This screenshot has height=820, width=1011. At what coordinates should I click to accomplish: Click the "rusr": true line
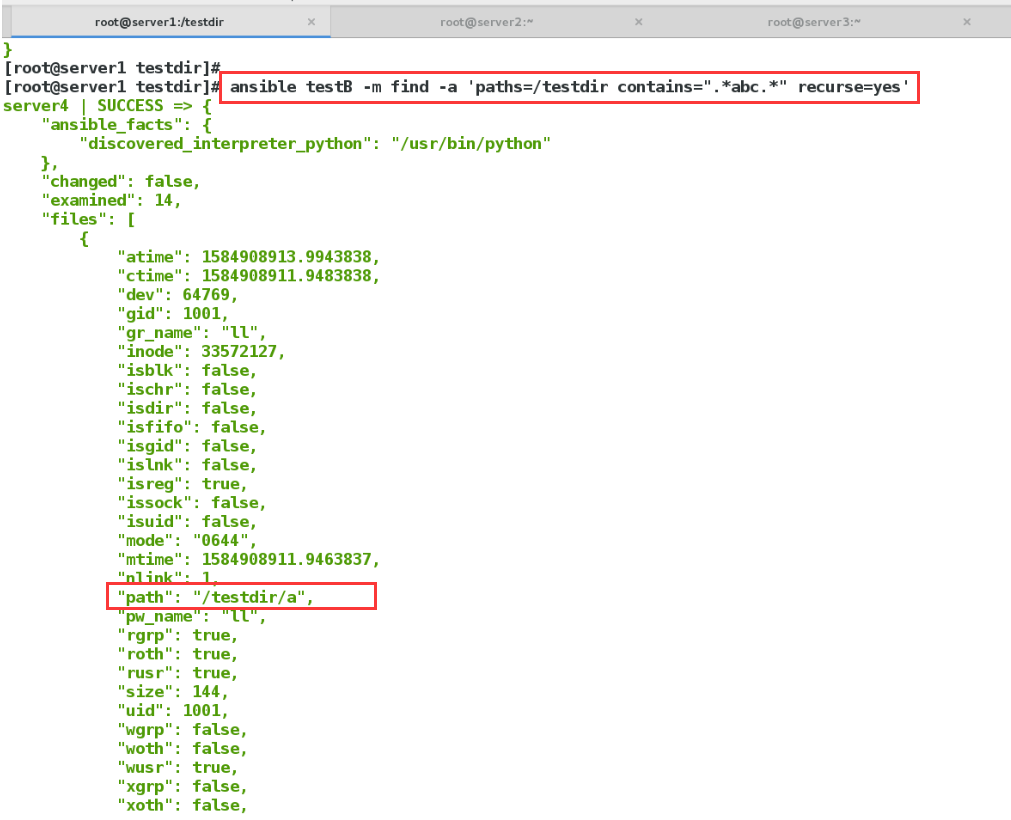point(177,673)
